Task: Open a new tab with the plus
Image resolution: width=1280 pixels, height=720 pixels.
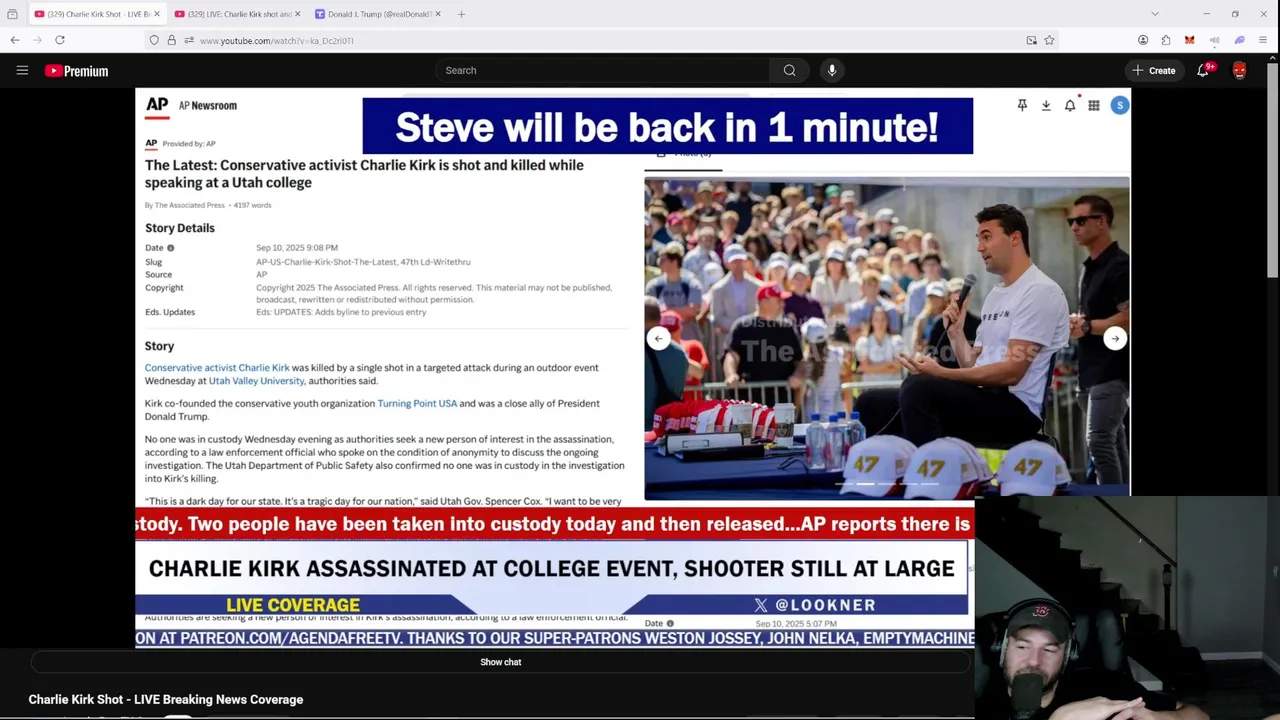Action: tap(461, 14)
